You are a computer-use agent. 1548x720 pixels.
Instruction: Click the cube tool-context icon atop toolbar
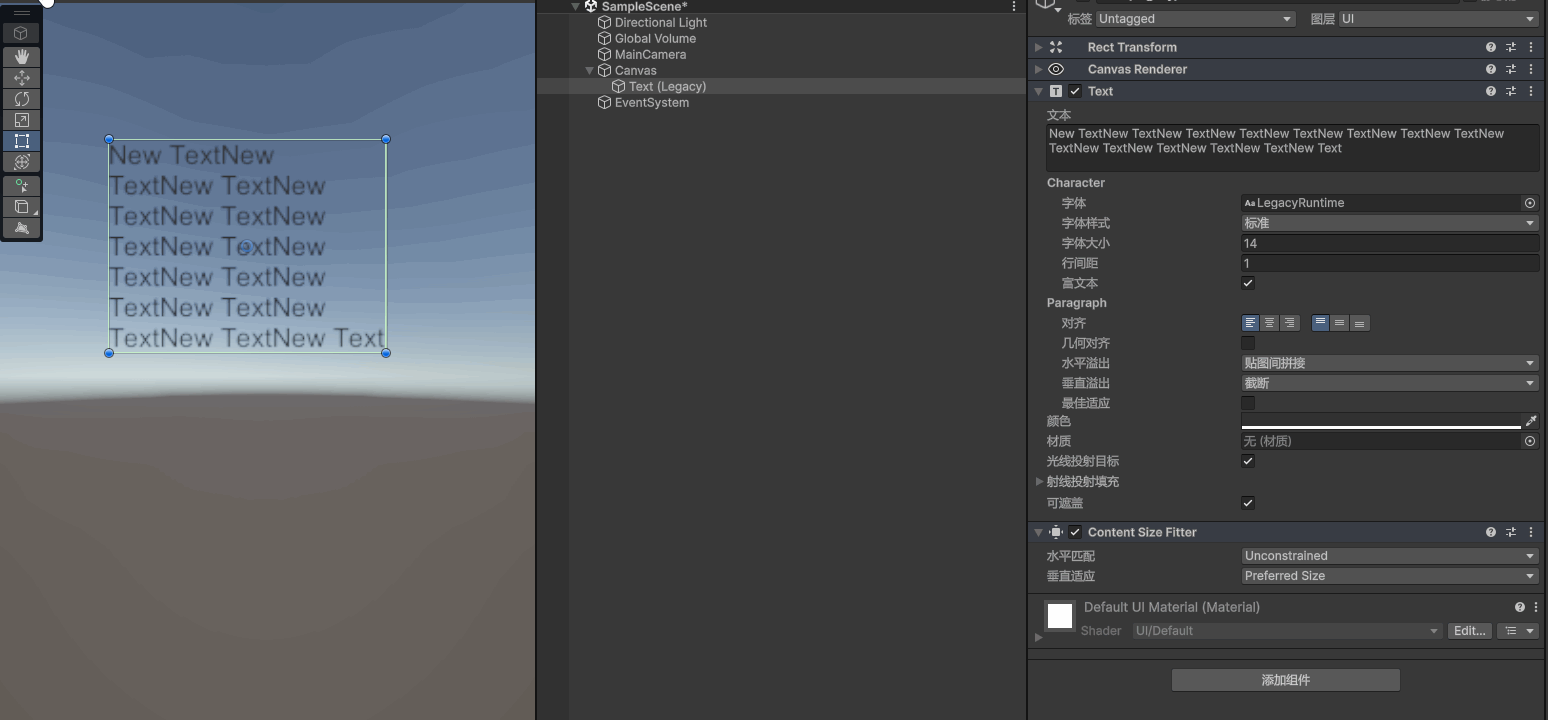(x=21, y=33)
